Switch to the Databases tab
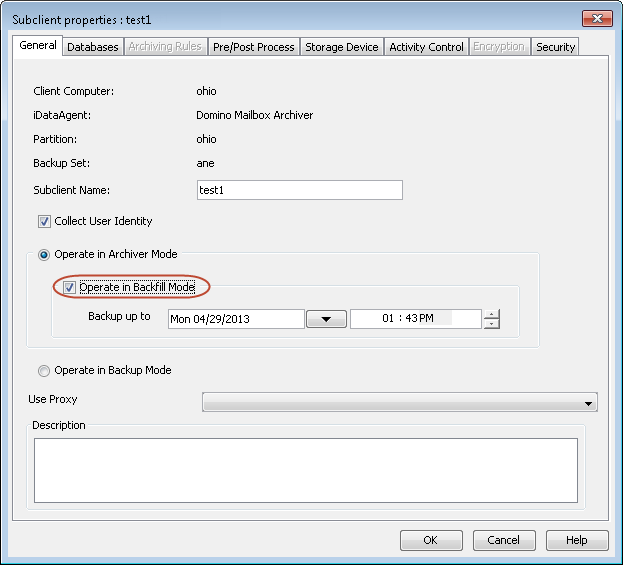 coord(92,47)
